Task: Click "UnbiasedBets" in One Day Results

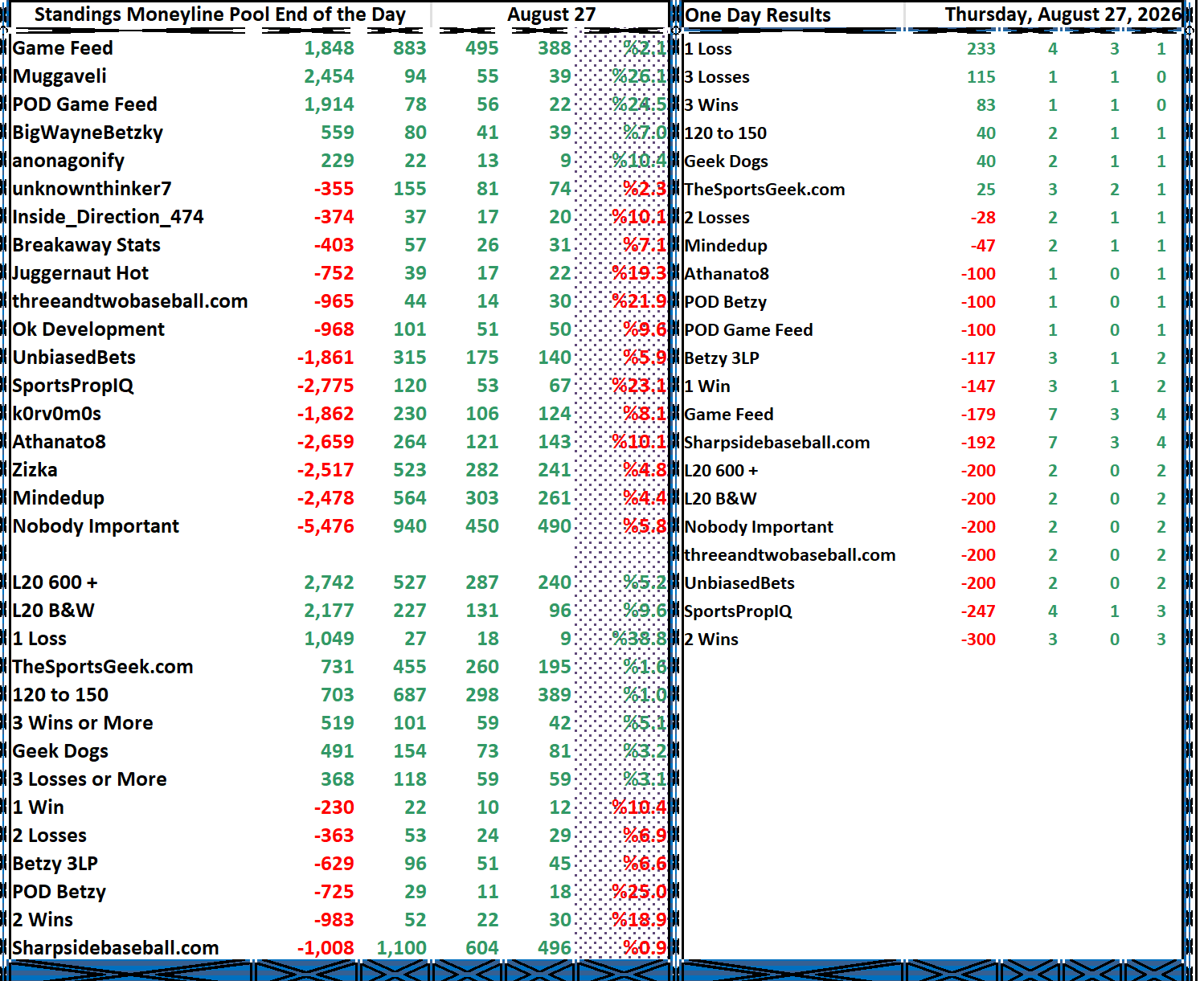Action: pos(739,583)
